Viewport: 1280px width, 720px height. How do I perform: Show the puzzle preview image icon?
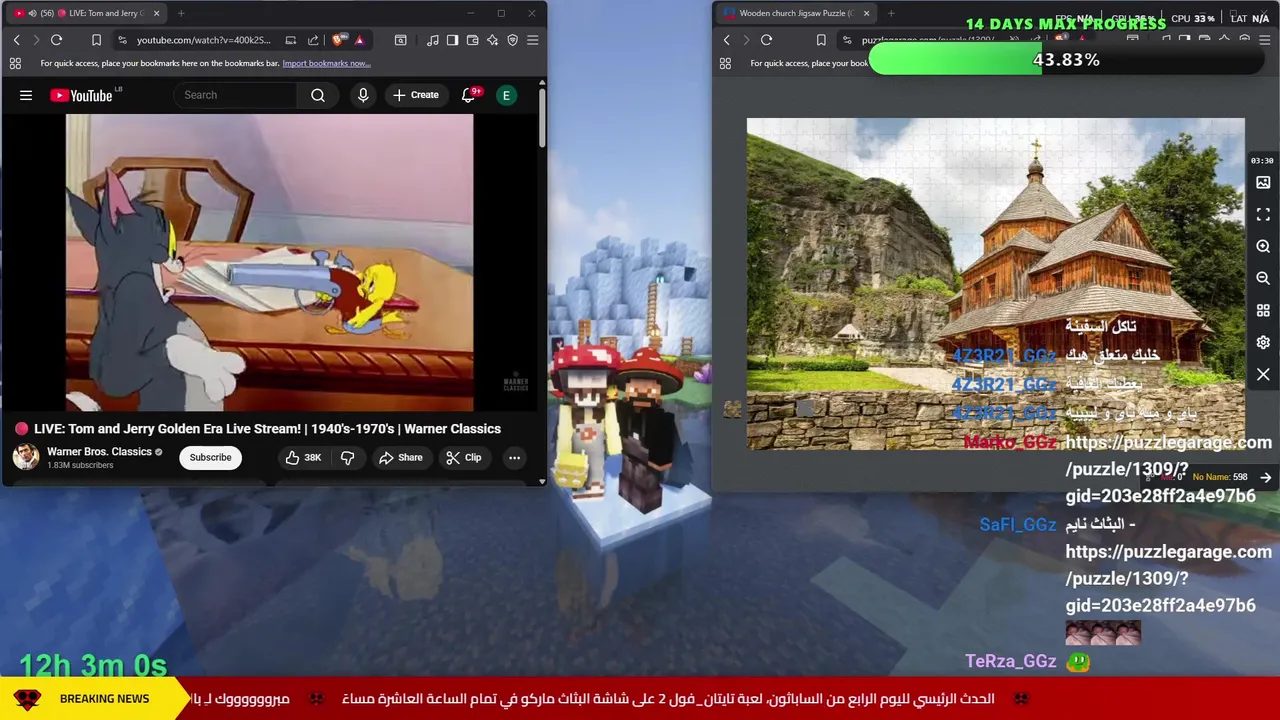click(1263, 183)
